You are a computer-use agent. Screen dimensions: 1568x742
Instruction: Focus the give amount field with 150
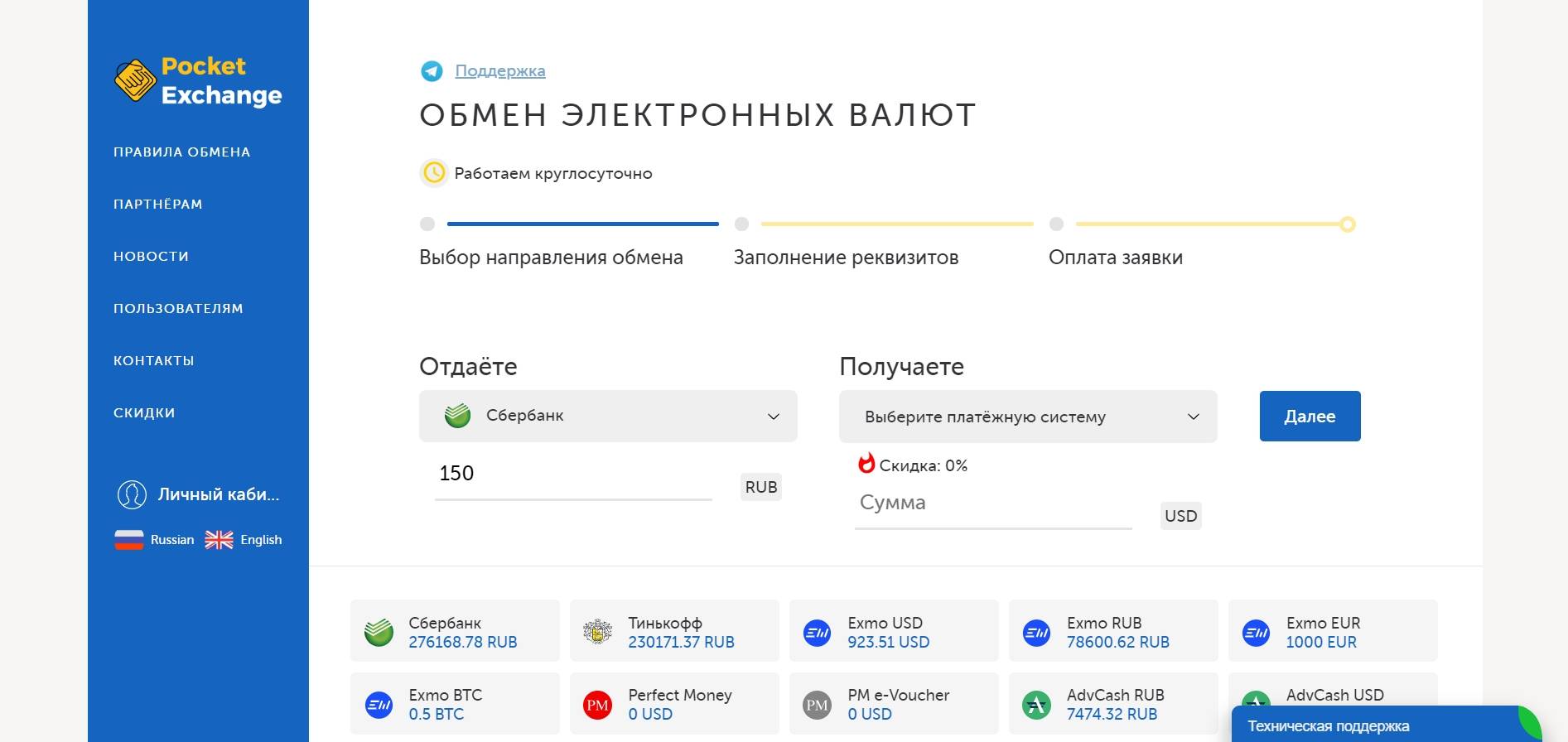pyautogui.click(x=573, y=474)
